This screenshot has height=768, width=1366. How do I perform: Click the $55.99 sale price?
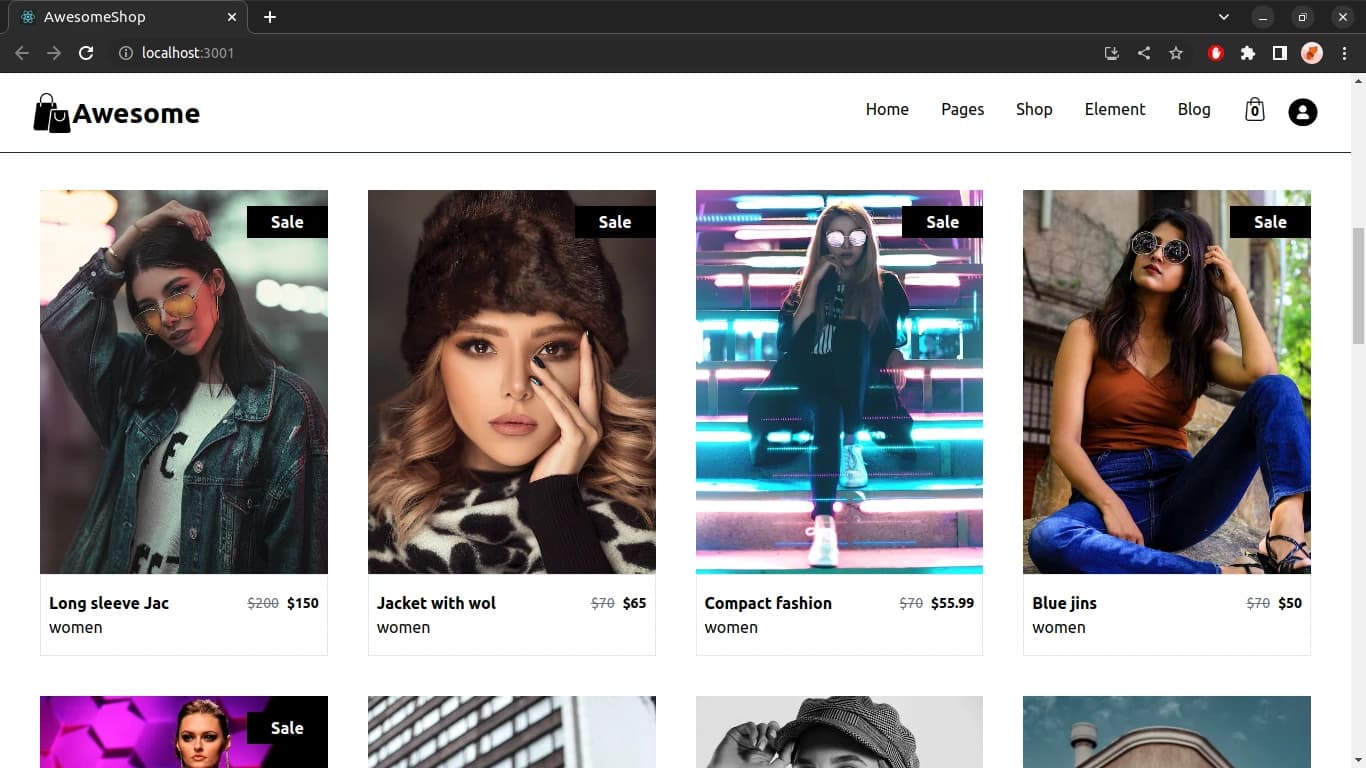[x=952, y=603]
